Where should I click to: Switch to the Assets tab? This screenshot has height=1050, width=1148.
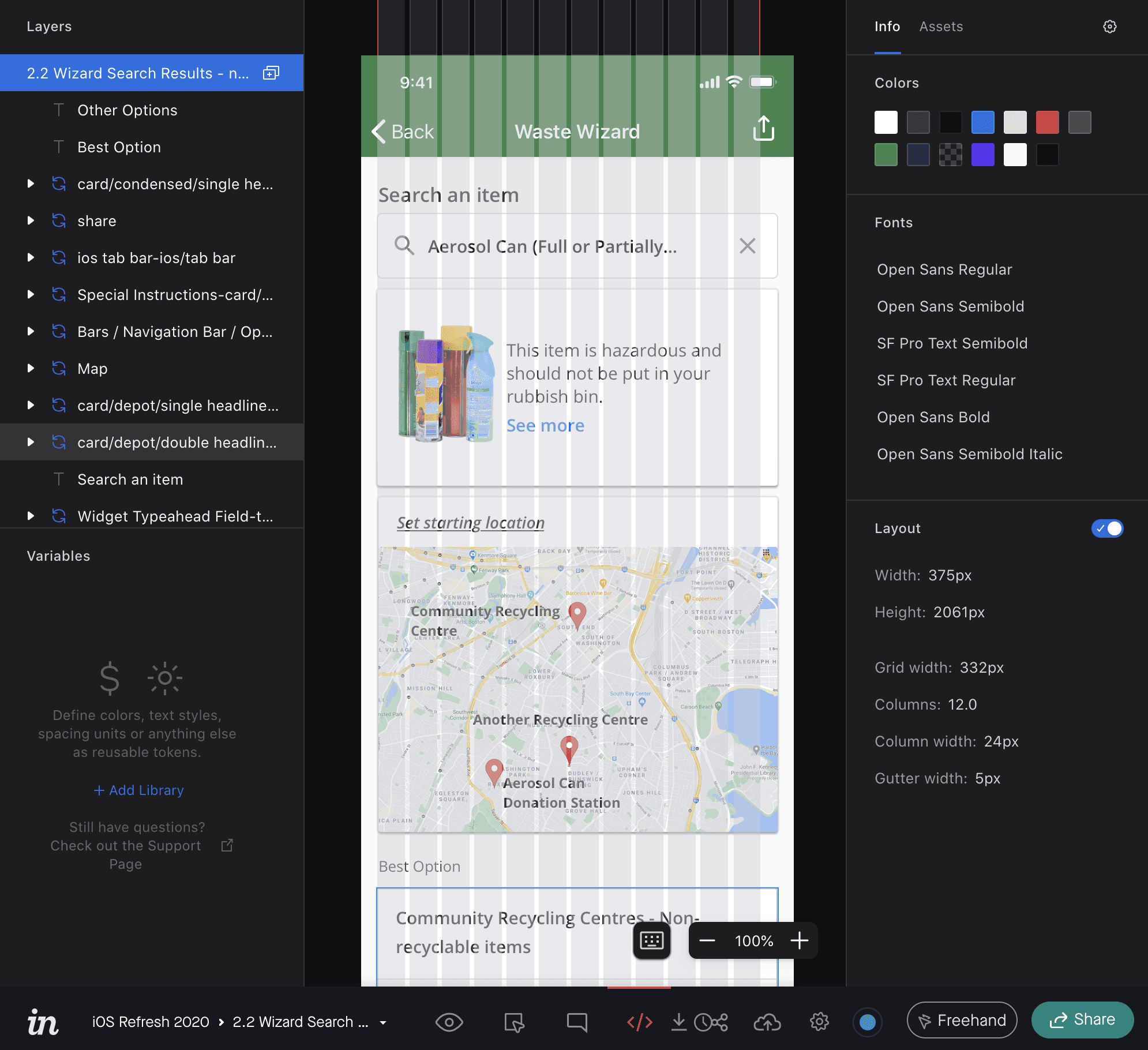click(x=940, y=27)
